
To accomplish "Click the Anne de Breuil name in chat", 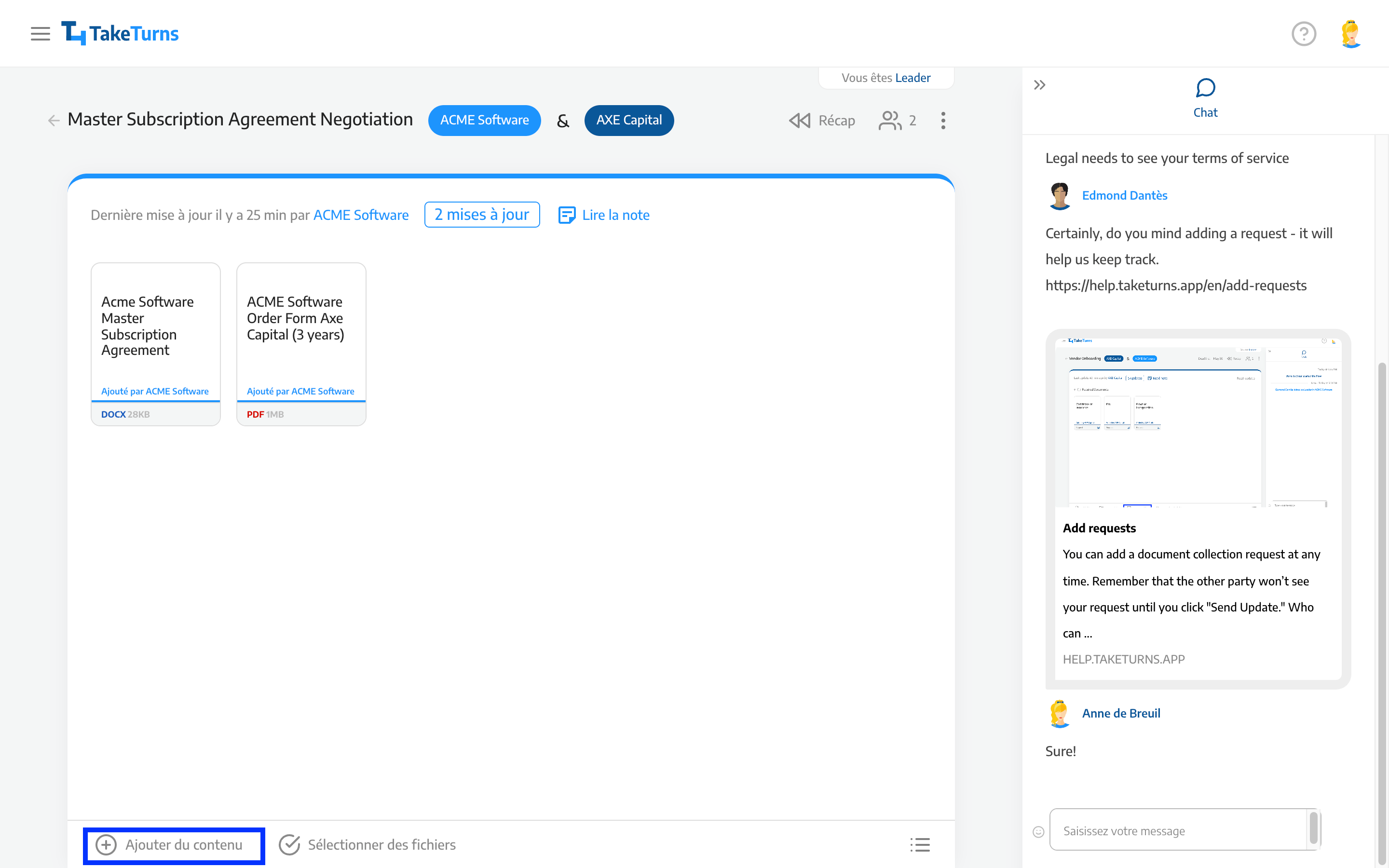I will pyautogui.click(x=1121, y=713).
